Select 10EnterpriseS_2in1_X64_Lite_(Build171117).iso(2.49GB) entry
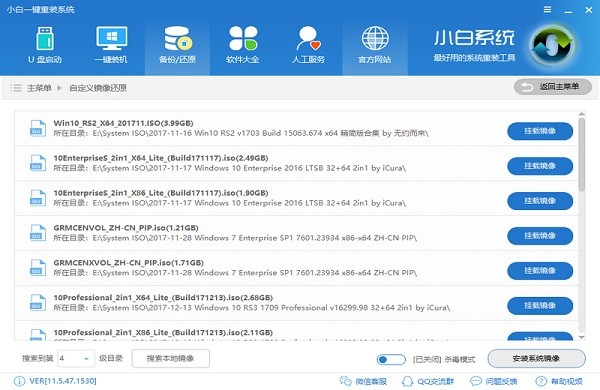 (x=161, y=158)
